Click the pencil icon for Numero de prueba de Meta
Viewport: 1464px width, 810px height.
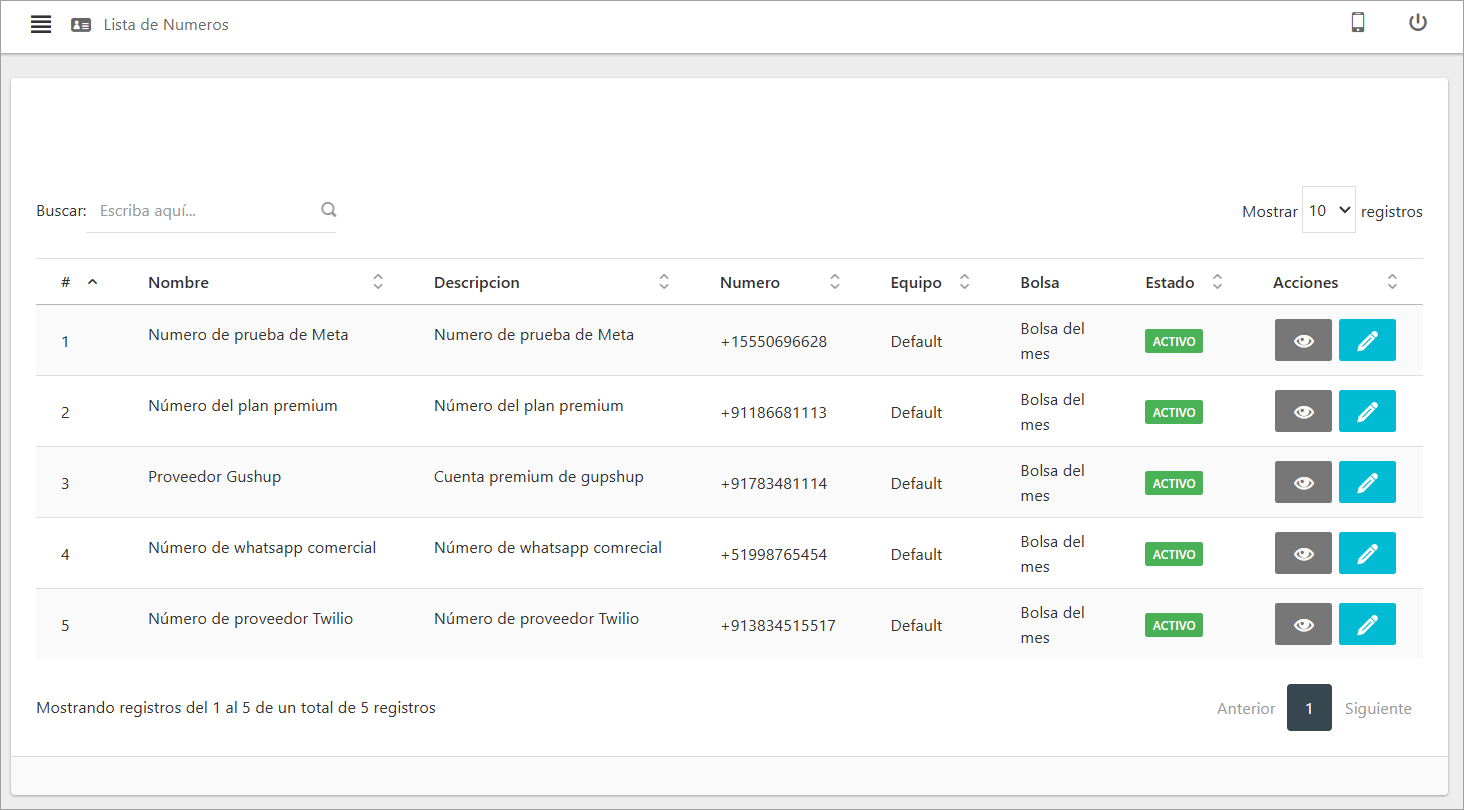click(1367, 340)
